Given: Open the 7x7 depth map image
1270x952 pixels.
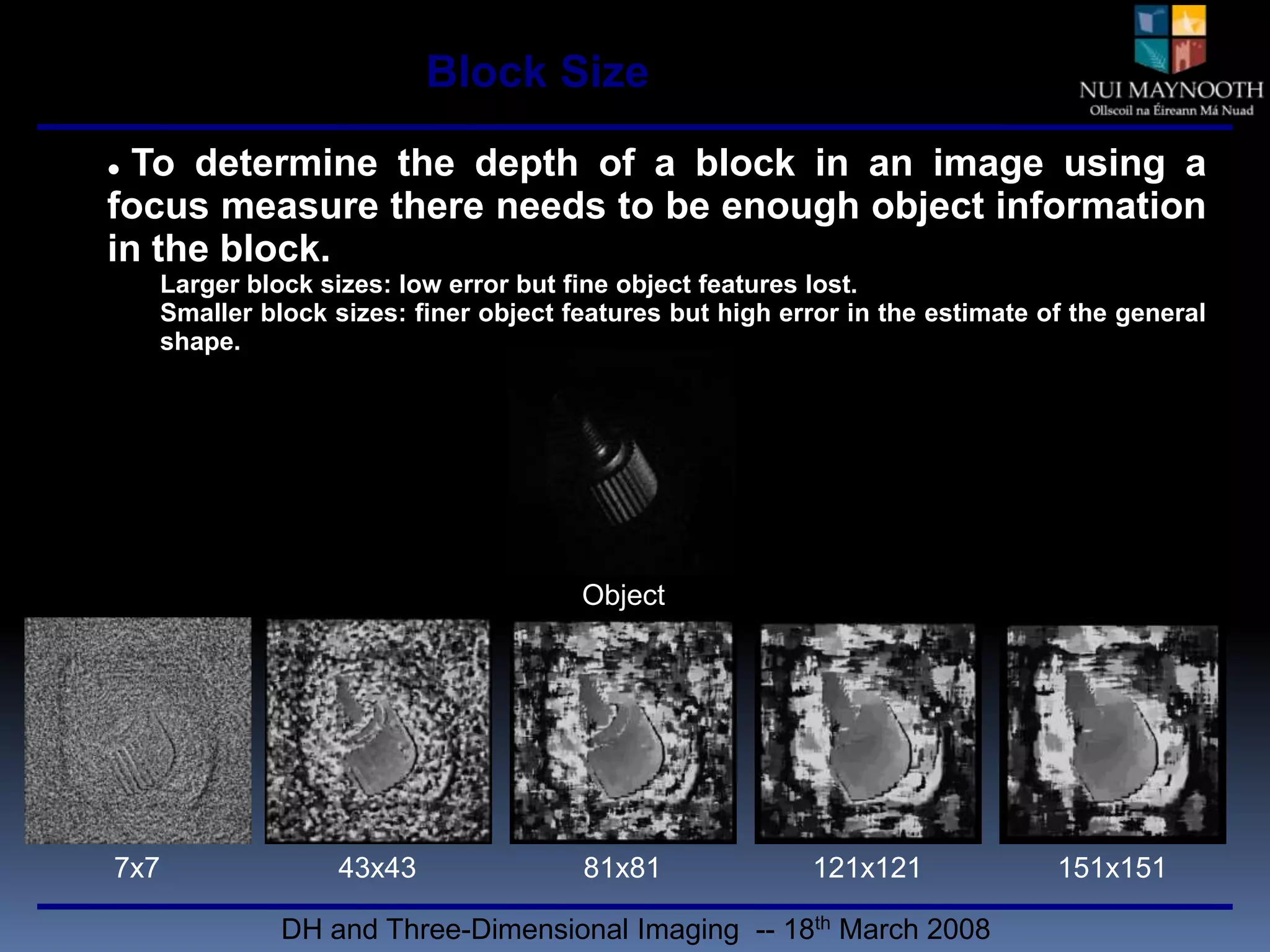Looking at the screenshot, I should pyautogui.click(x=138, y=731).
